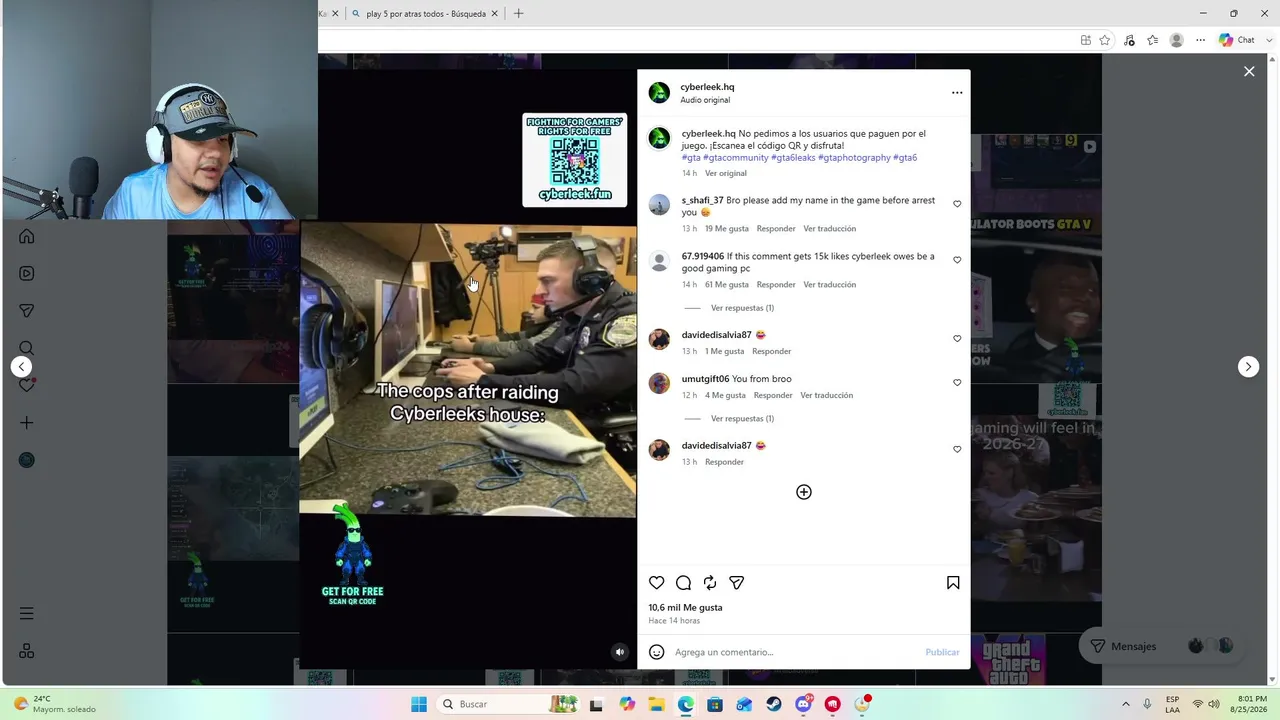Open Reels from the Instagram sidebar
The image size is (1280, 720).
27,273
